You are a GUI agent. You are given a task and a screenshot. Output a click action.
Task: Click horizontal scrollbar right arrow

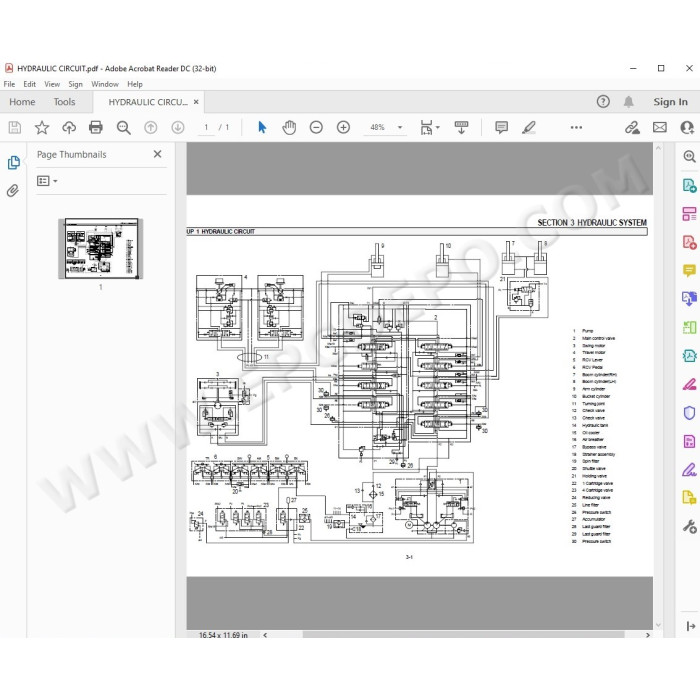648,635
